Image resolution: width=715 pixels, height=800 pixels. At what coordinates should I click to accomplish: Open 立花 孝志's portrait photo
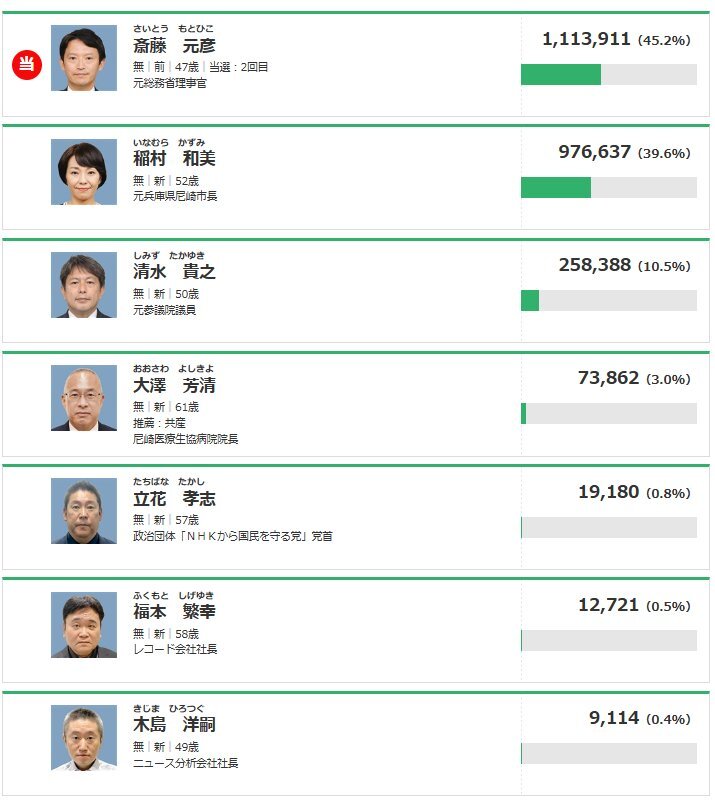click(84, 511)
